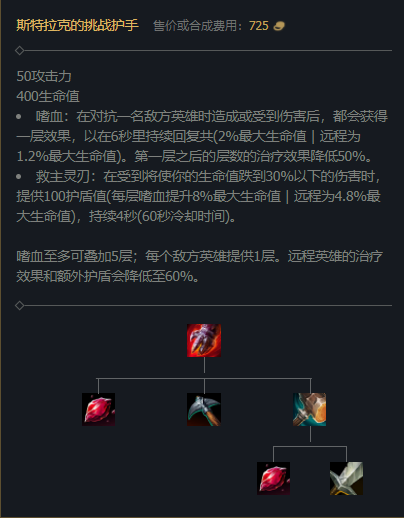This screenshot has height=518, width=404.
Task: Select the Pickaxe component icon
Action: [x=204, y=409]
